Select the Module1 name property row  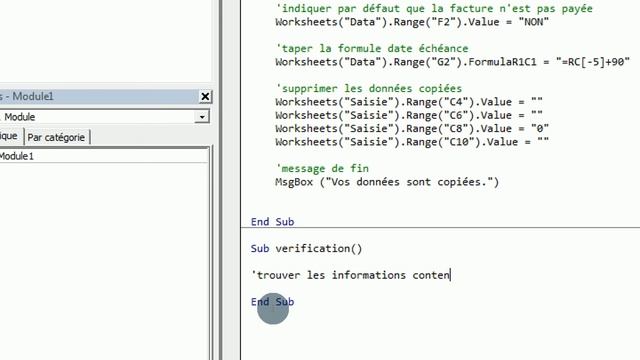click(x=104, y=156)
